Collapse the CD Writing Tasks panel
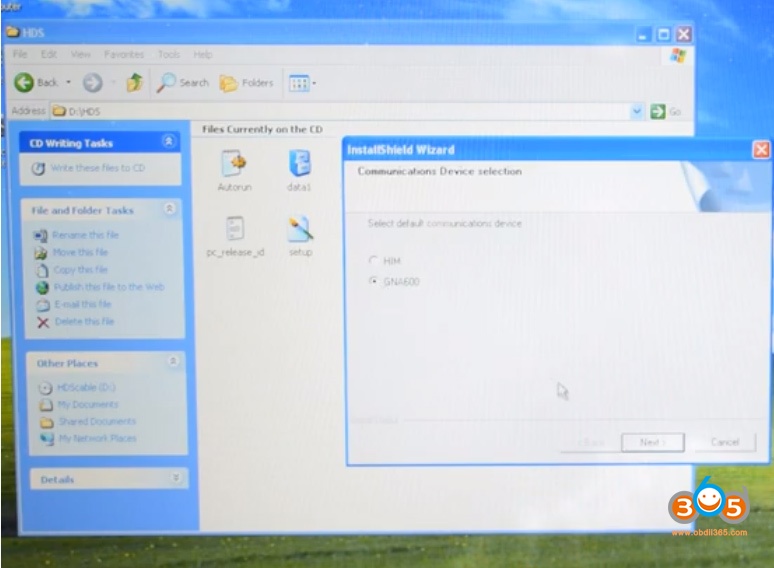This screenshot has height=568, width=774. 169,142
